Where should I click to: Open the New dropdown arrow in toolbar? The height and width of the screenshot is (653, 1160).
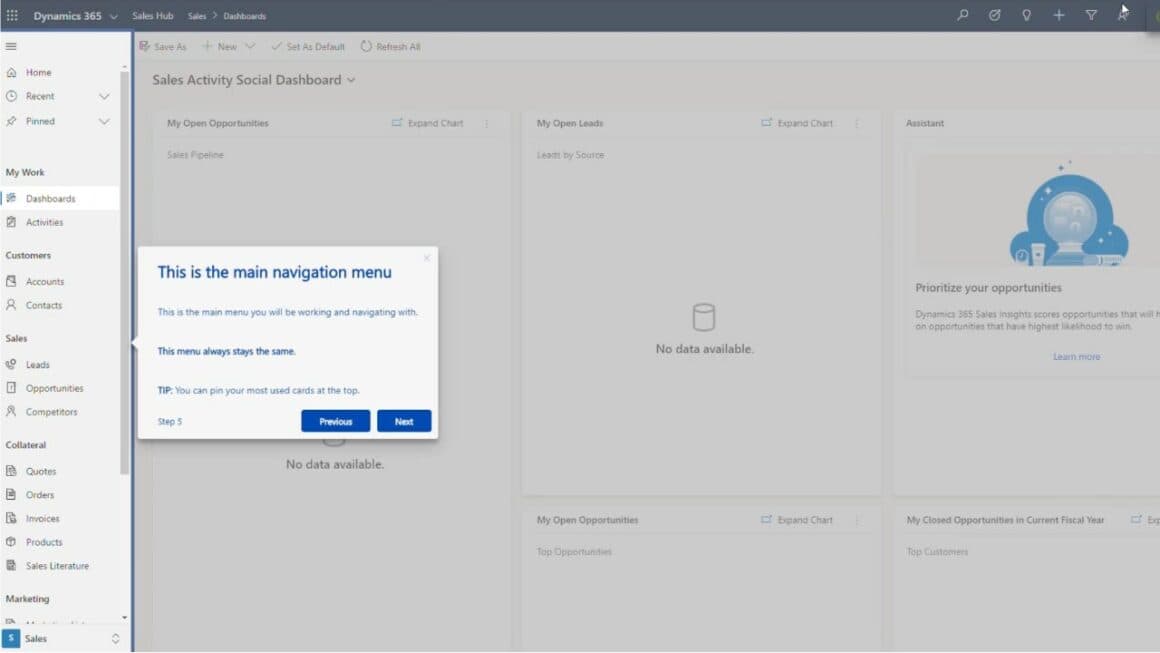(x=250, y=47)
